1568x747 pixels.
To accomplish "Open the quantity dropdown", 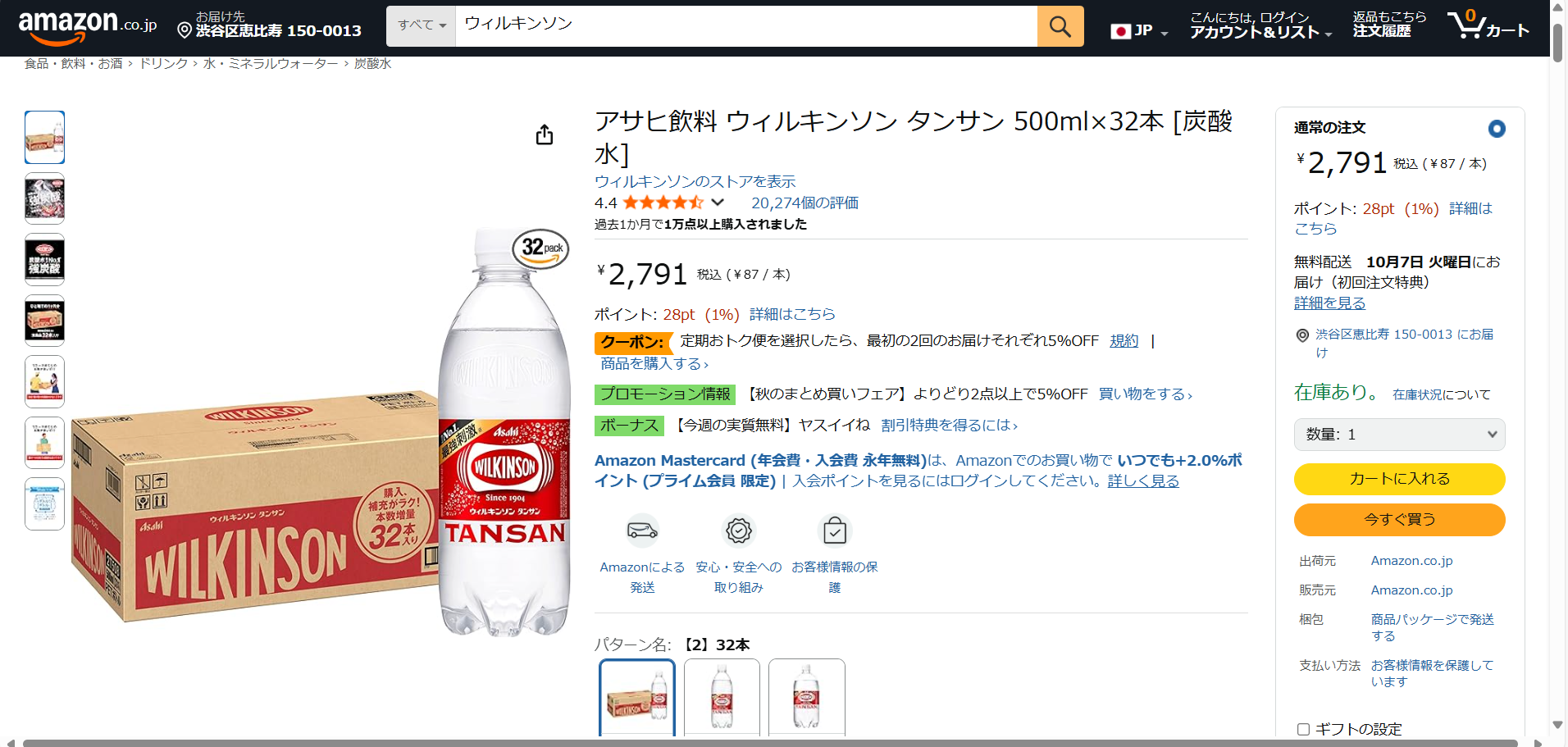I will pos(1399,435).
